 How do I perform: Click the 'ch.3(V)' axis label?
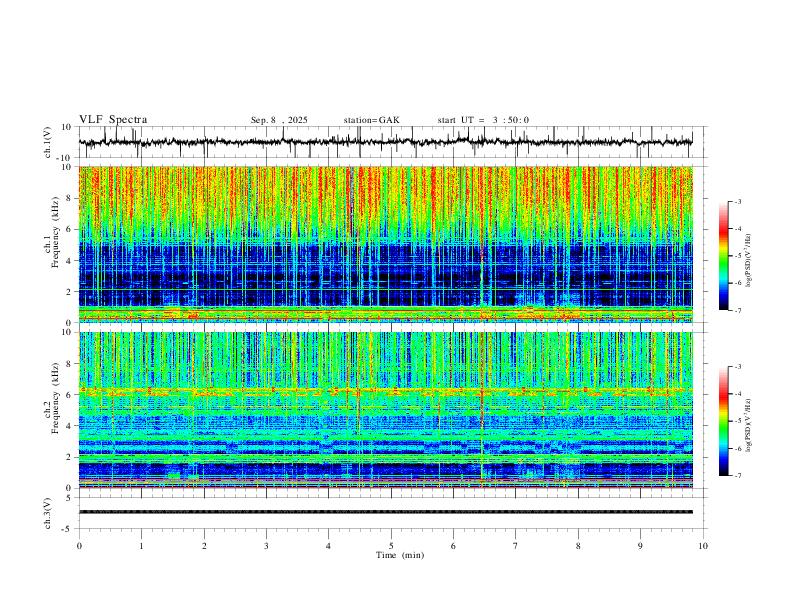(48, 513)
